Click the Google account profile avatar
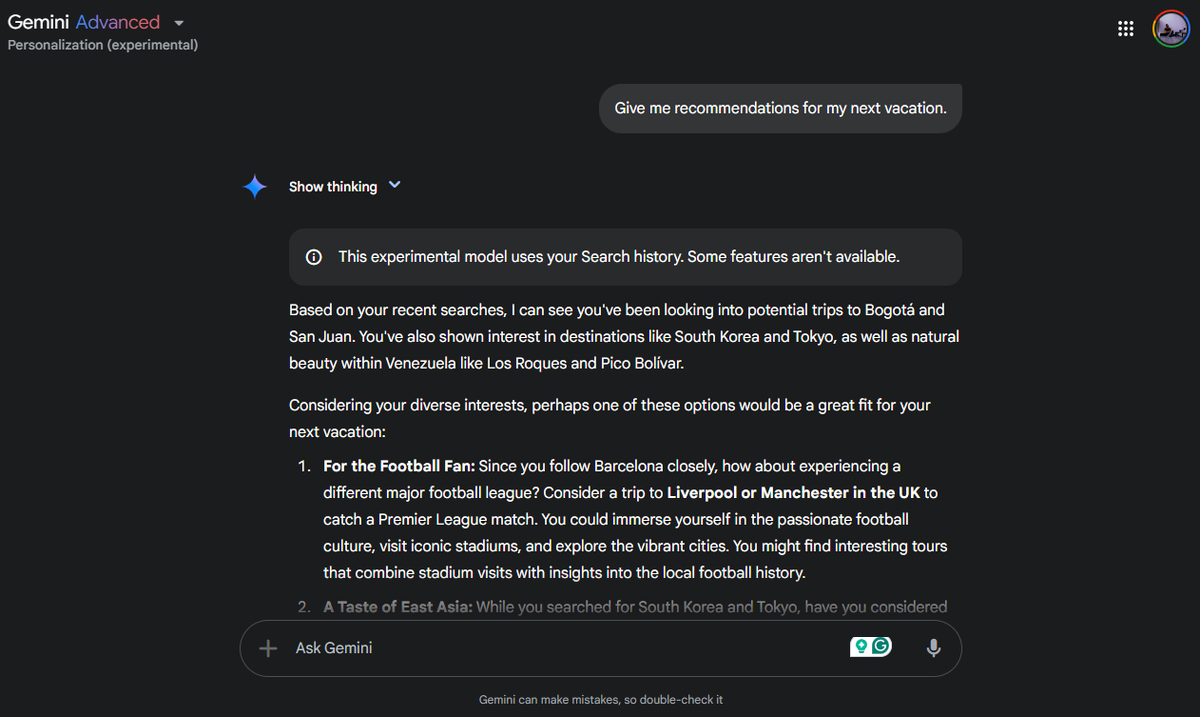Image resolution: width=1200 pixels, height=717 pixels. coord(1170,29)
